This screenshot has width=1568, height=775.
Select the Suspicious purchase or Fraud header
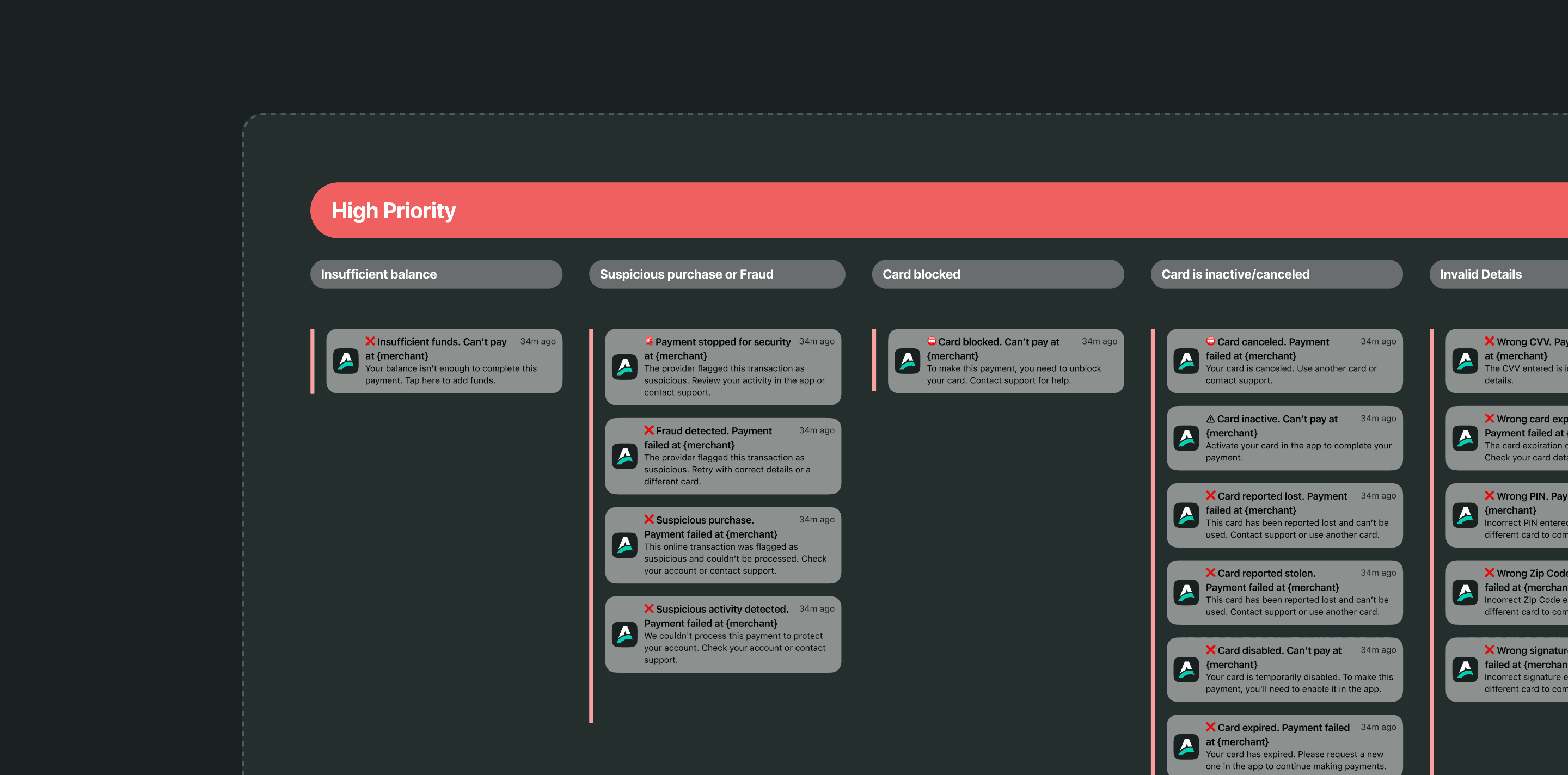716,274
